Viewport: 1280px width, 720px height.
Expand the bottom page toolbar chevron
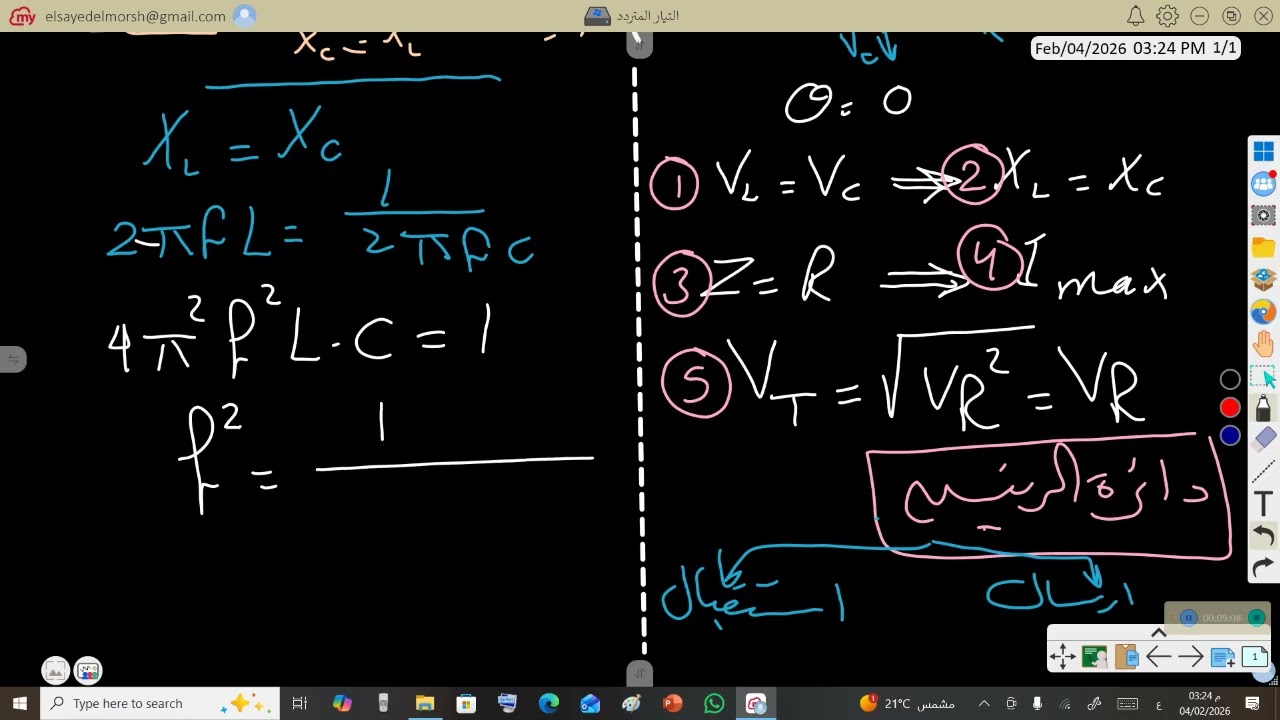point(1159,633)
